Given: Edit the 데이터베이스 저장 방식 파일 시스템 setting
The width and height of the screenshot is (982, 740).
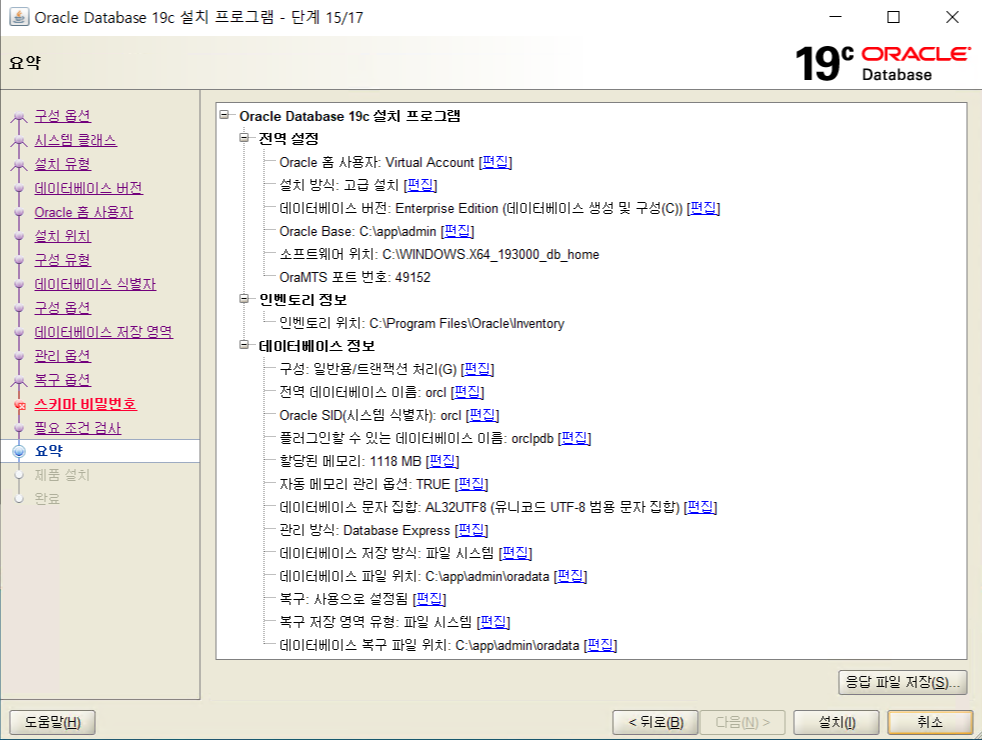Looking at the screenshot, I should (x=515, y=553).
